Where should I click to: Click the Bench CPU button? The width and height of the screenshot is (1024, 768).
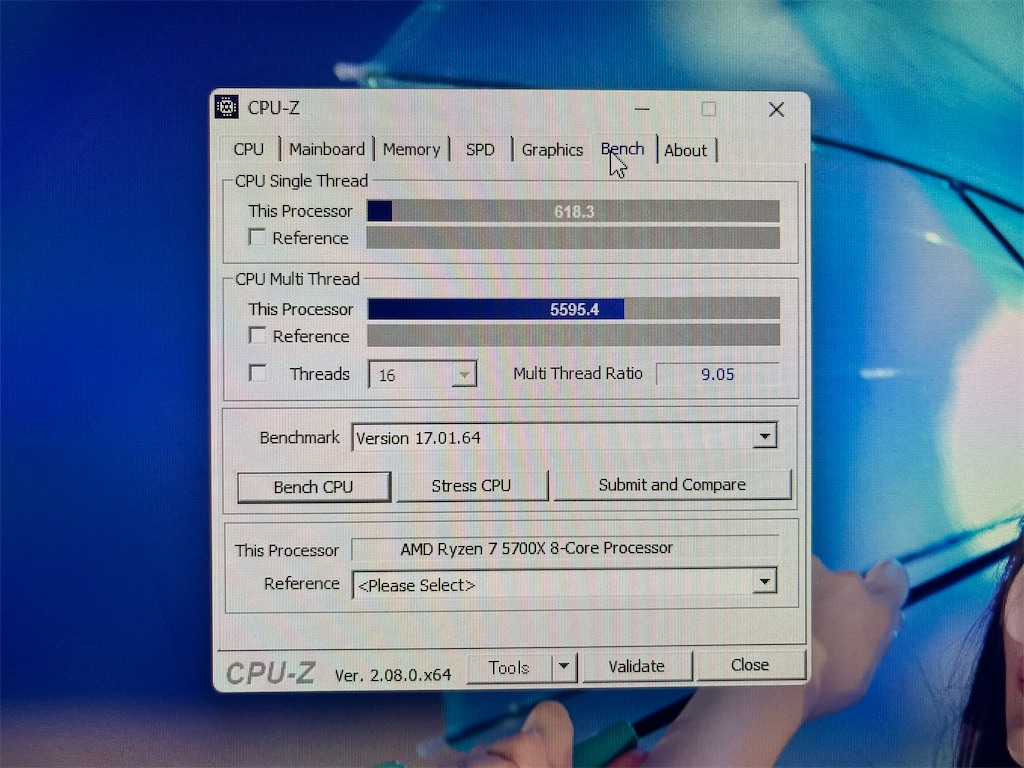(314, 487)
